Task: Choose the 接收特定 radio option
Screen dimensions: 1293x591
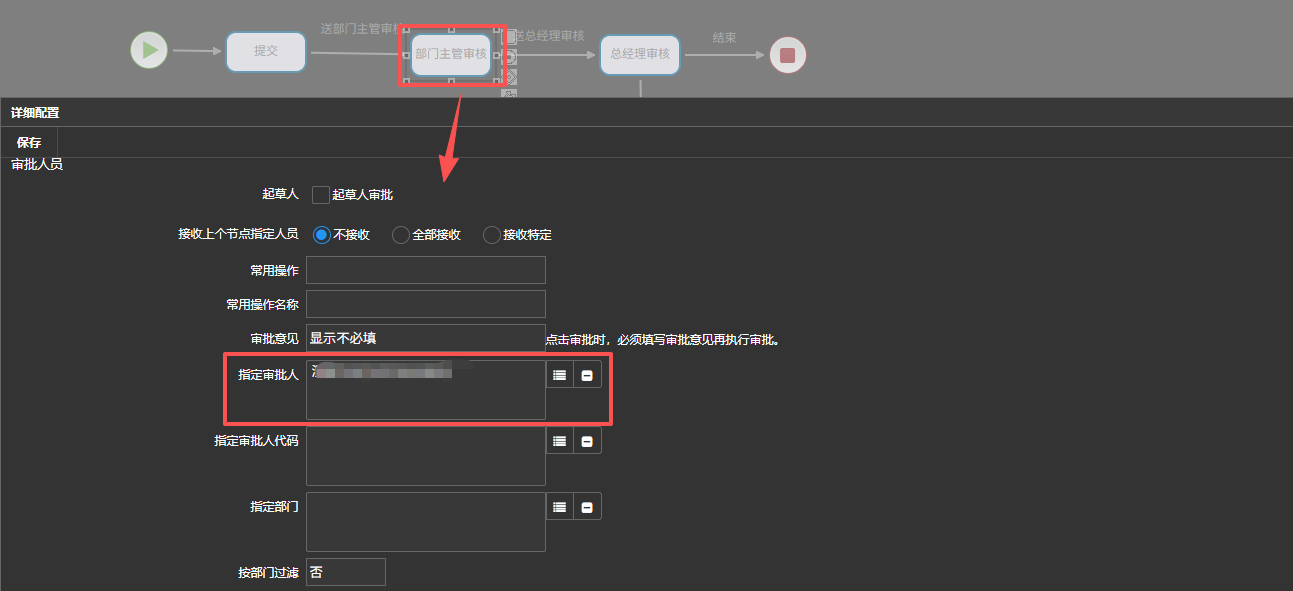Action: 491,235
